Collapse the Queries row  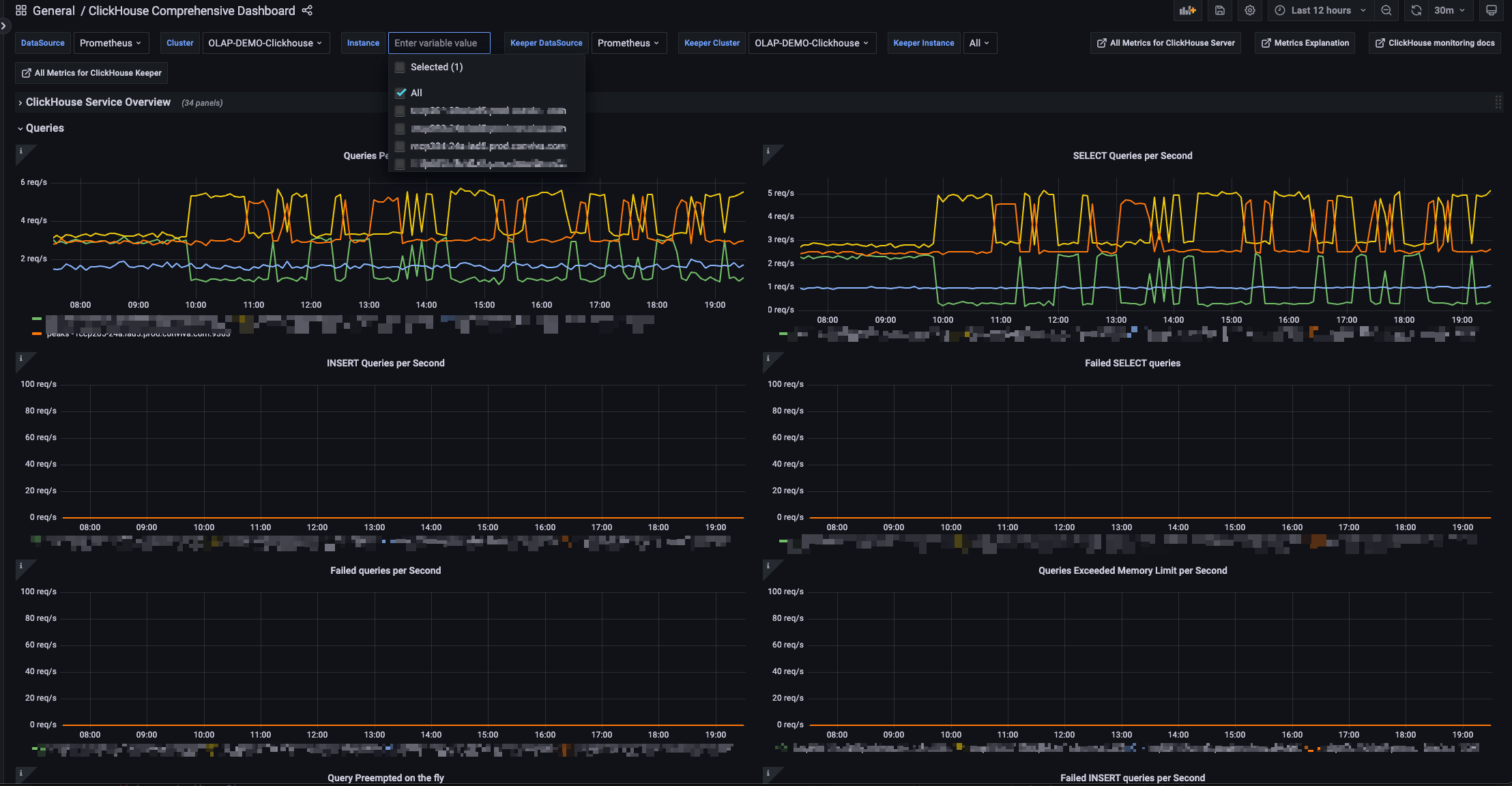(x=44, y=128)
